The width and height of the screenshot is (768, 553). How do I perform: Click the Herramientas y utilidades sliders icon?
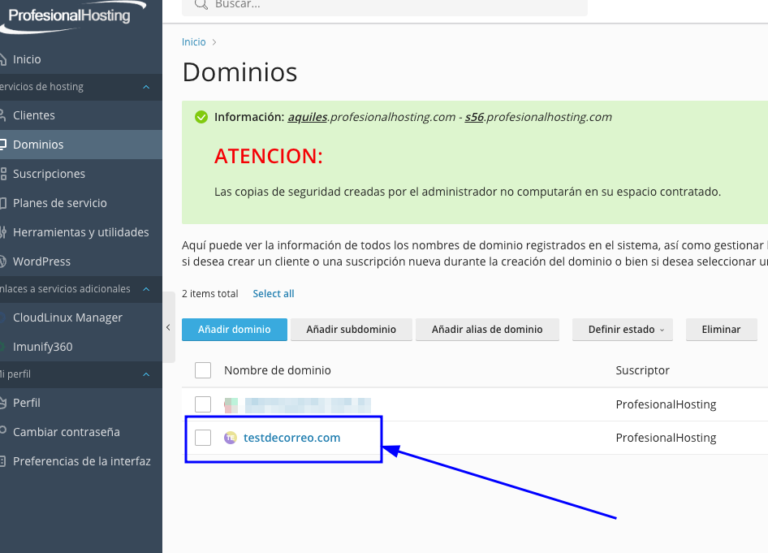click(x=3, y=232)
